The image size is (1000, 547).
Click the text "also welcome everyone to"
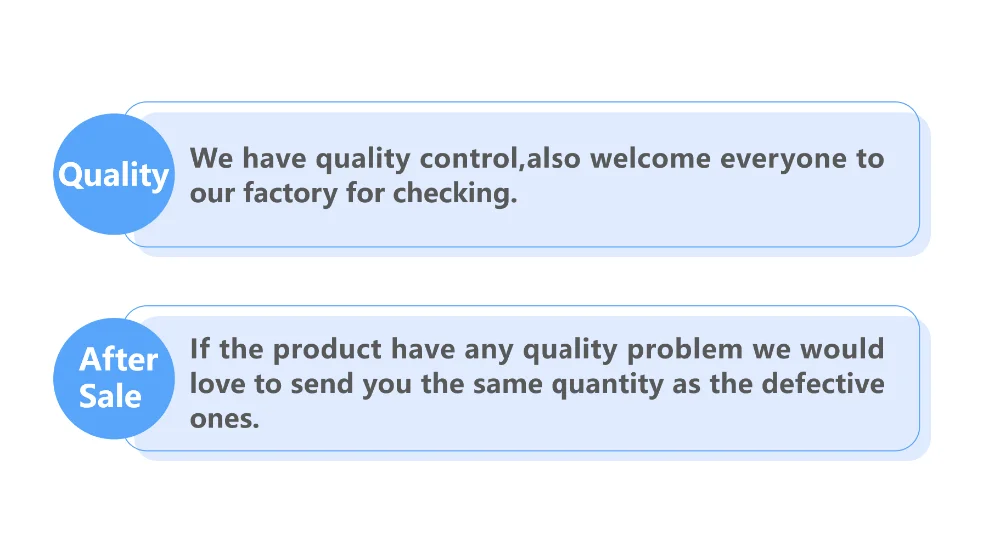click(706, 158)
